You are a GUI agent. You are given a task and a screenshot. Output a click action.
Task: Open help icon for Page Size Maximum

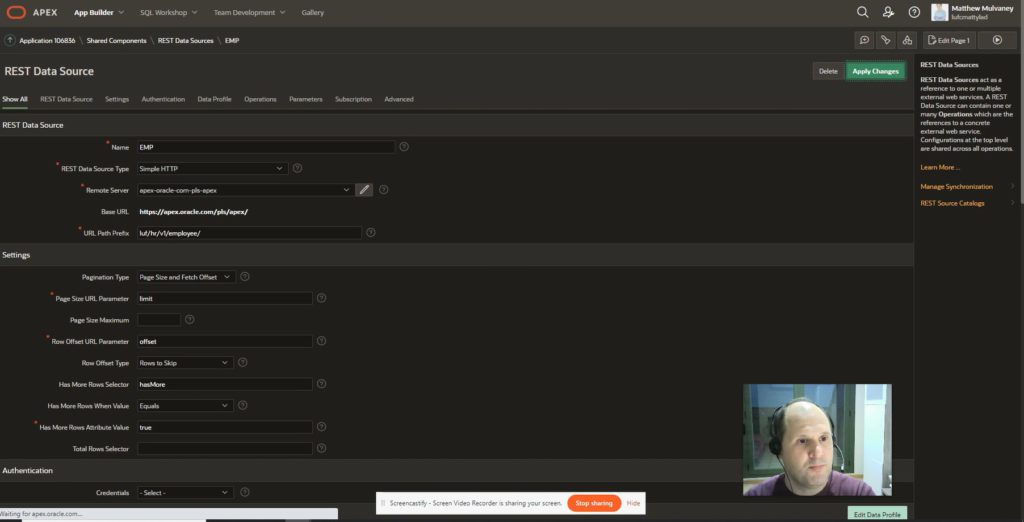click(x=189, y=319)
